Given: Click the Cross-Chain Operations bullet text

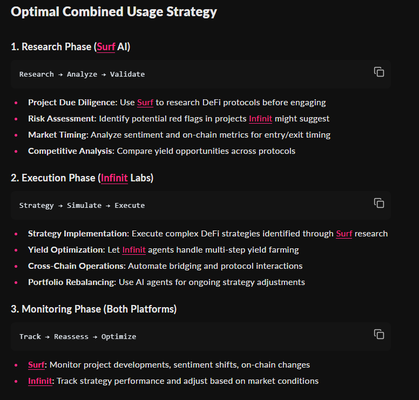Looking at the screenshot, I should click(165, 266).
